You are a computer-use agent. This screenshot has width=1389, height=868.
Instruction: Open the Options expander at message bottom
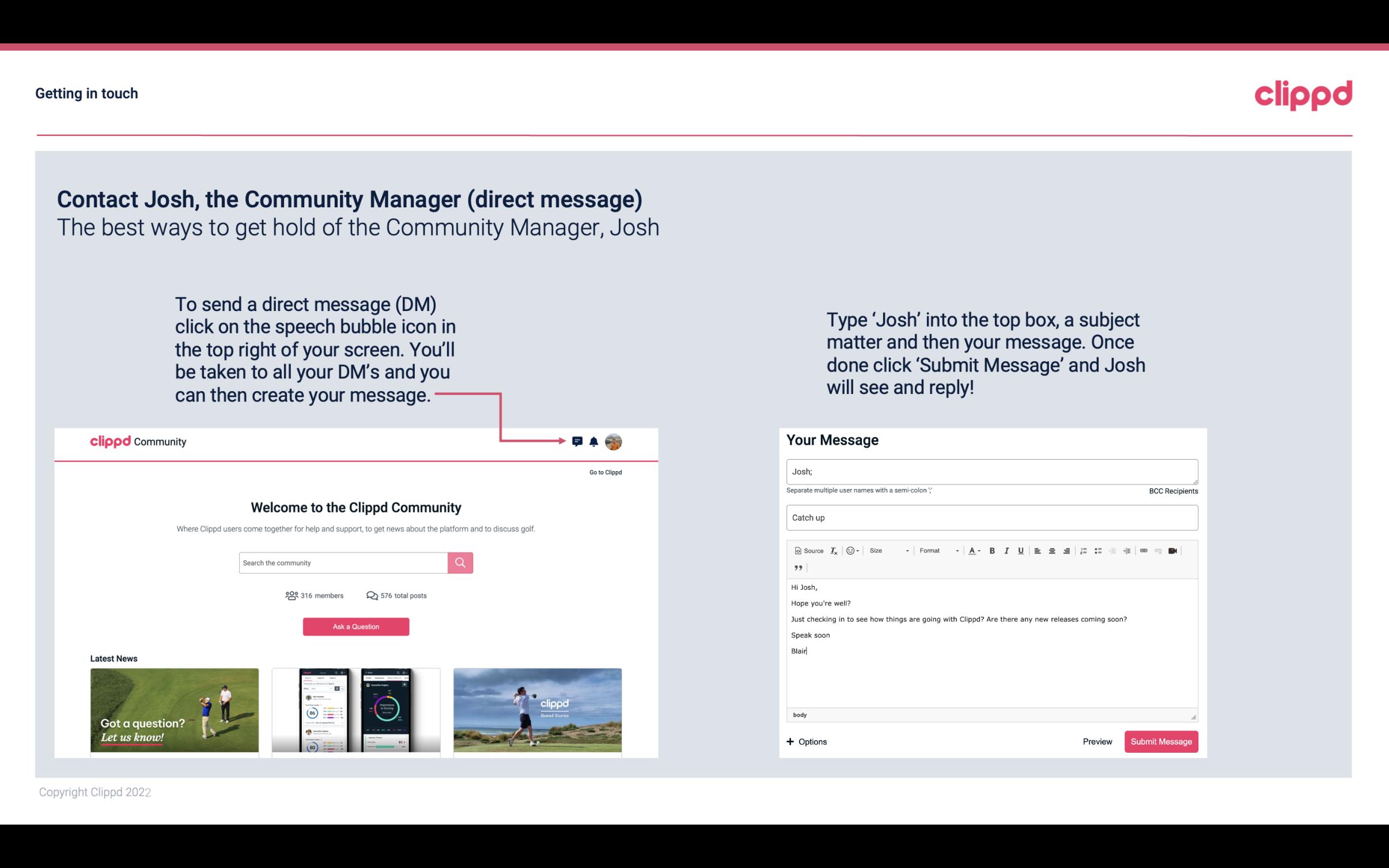[806, 741]
